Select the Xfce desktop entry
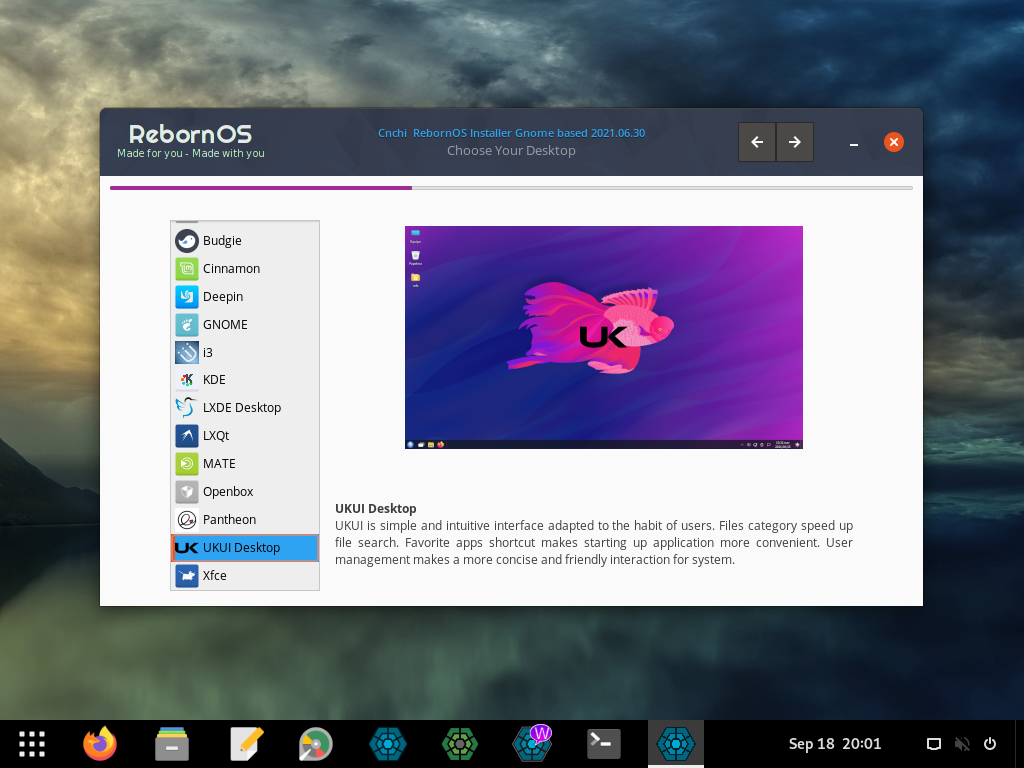This screenshot has height=768, width=1024. click(x=245, y=576)
